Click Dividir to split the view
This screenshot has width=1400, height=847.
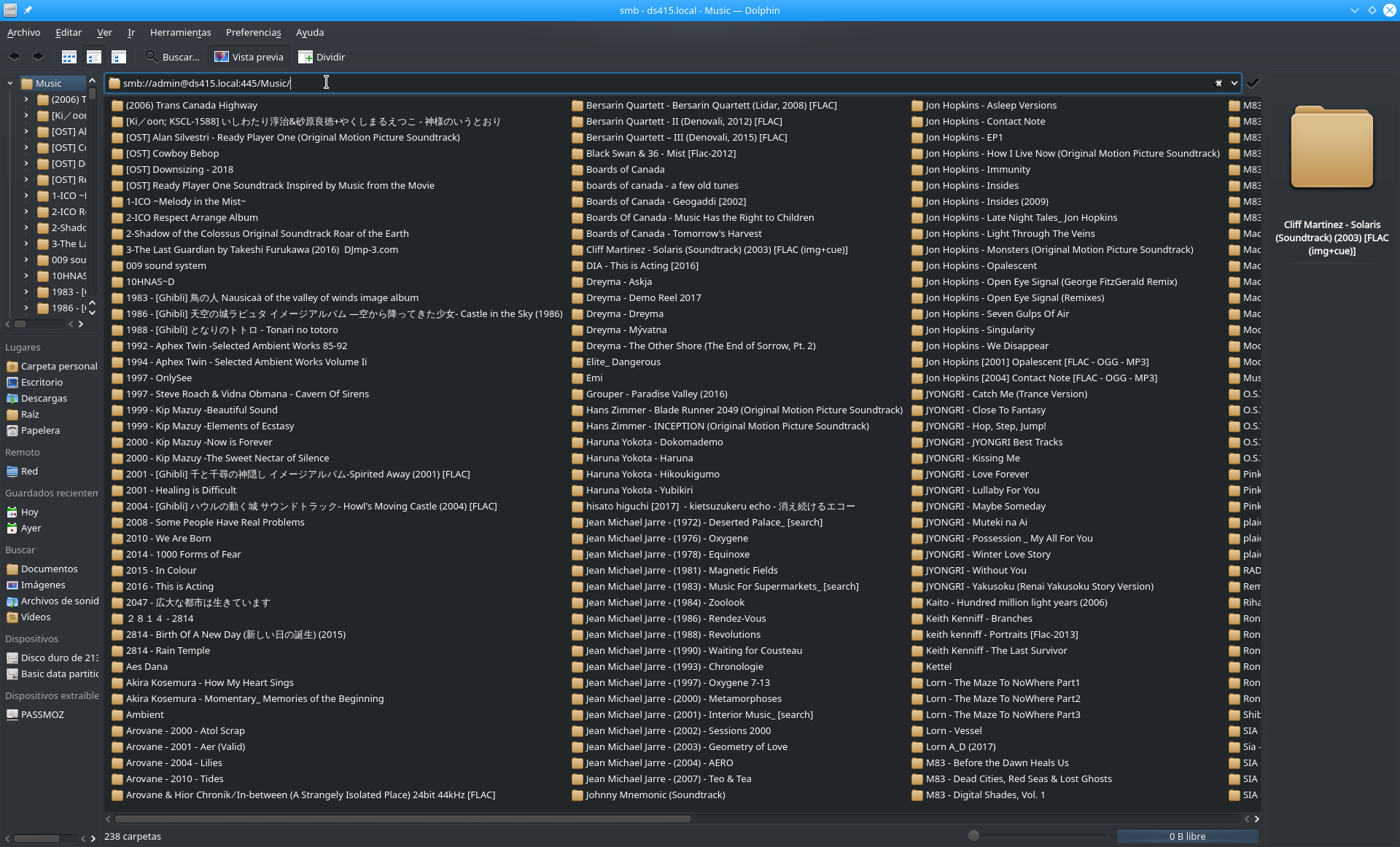(x=322, y=57)
